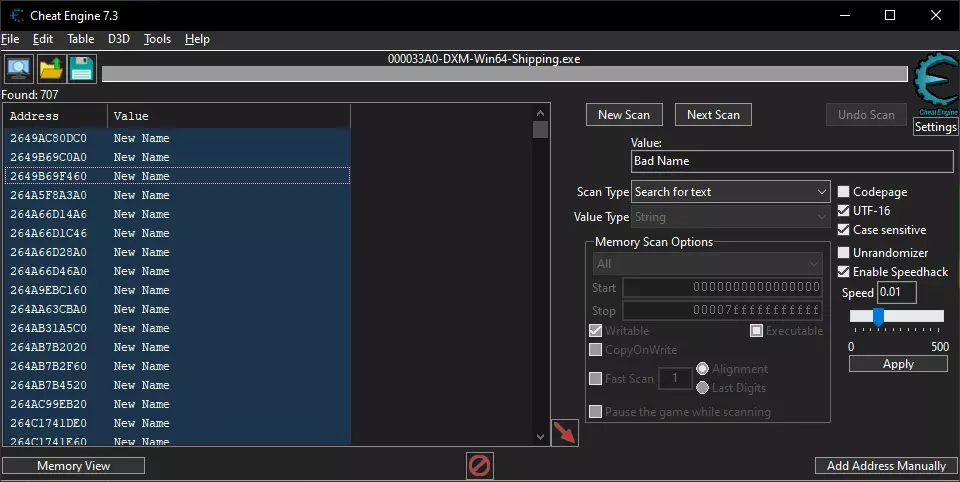Image resolution: width=960 pixels, height=482 pixels.
Task: Click the New Scan button
Action: 624,115
